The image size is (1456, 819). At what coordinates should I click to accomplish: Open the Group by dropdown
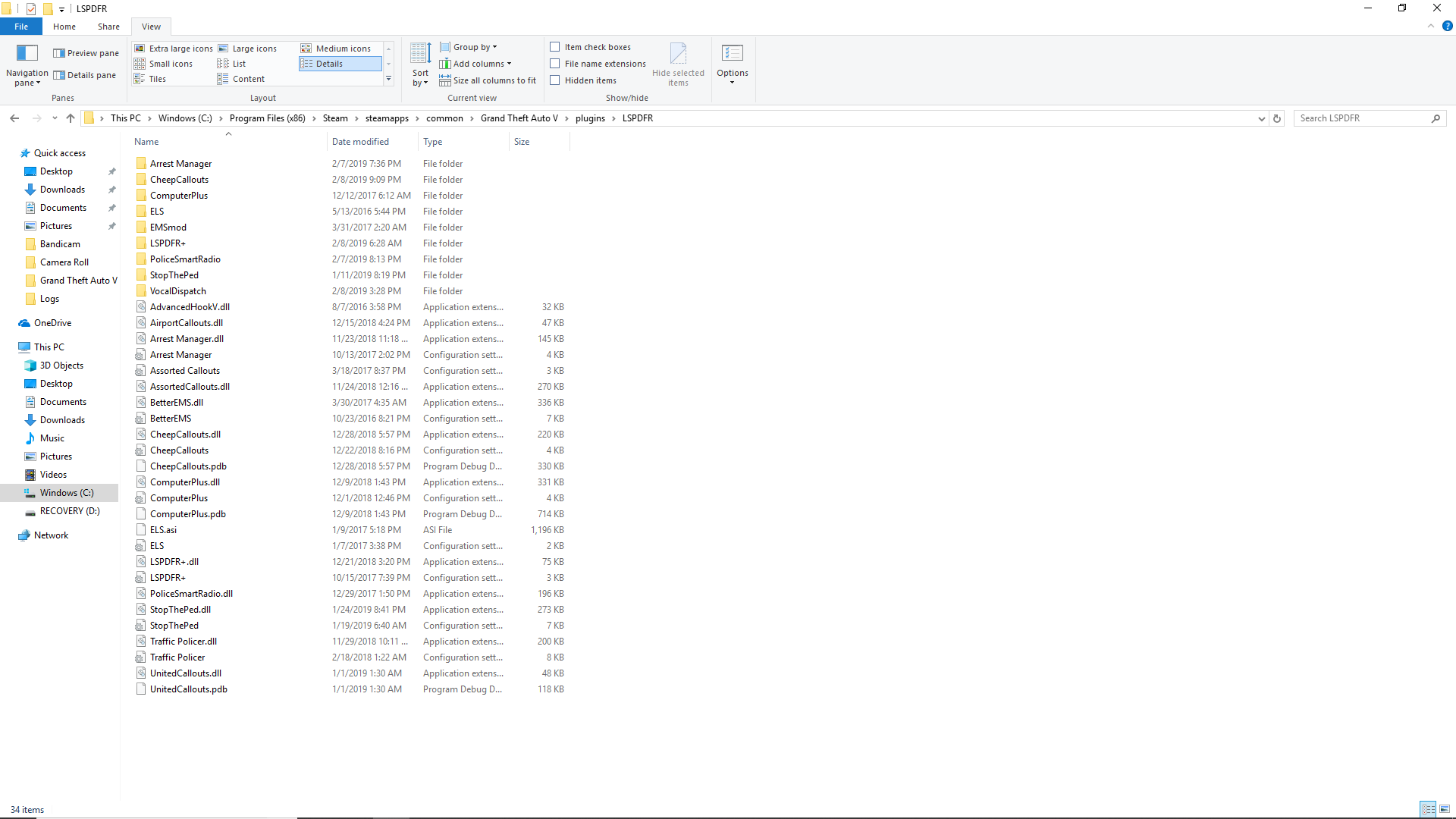click(x=474, y=47)
